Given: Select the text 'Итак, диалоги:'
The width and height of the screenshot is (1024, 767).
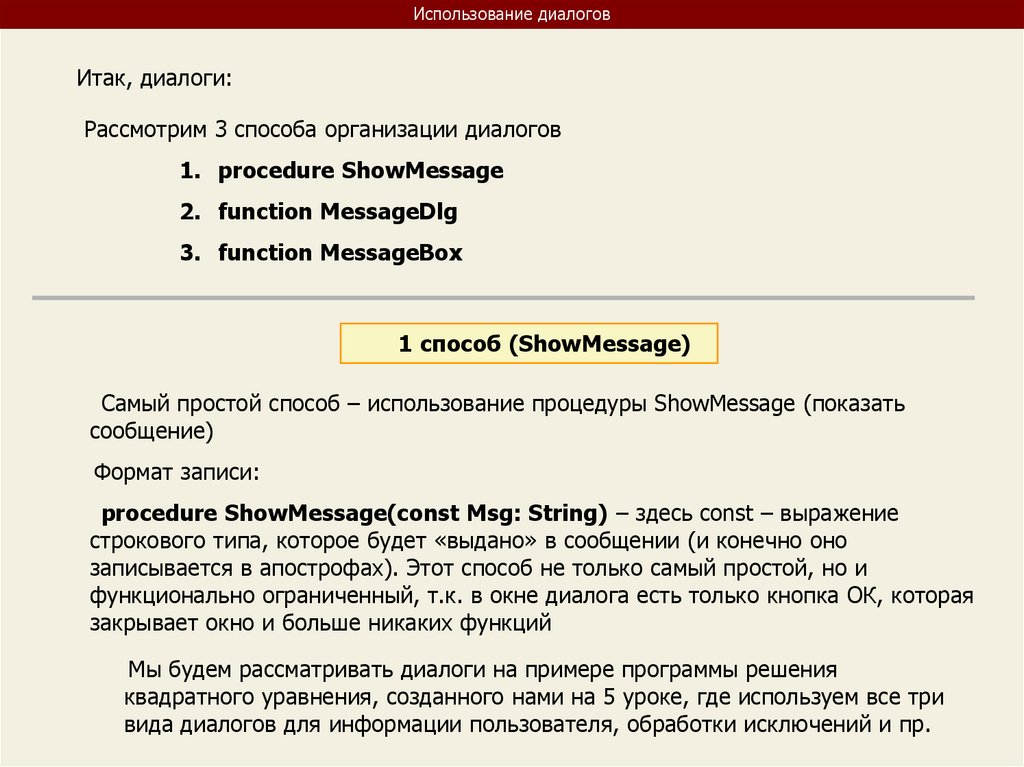Looking at the screenshot, I should click(154, 78).
